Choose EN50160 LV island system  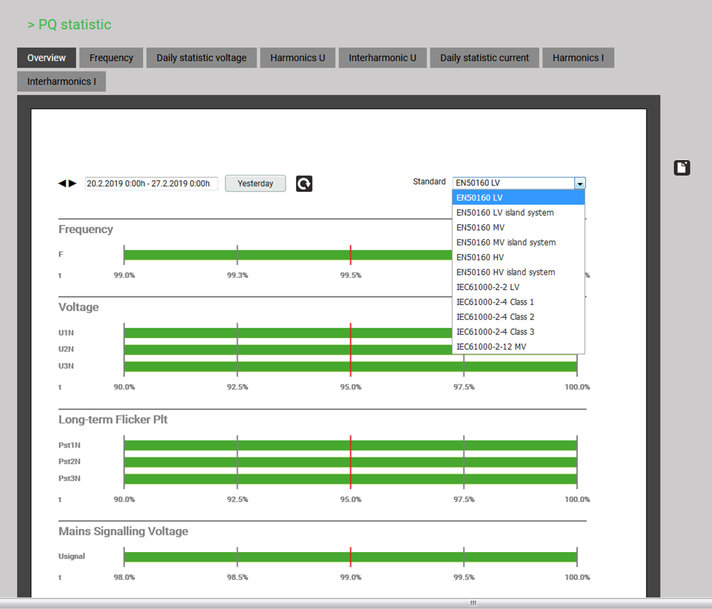point(518,213)
